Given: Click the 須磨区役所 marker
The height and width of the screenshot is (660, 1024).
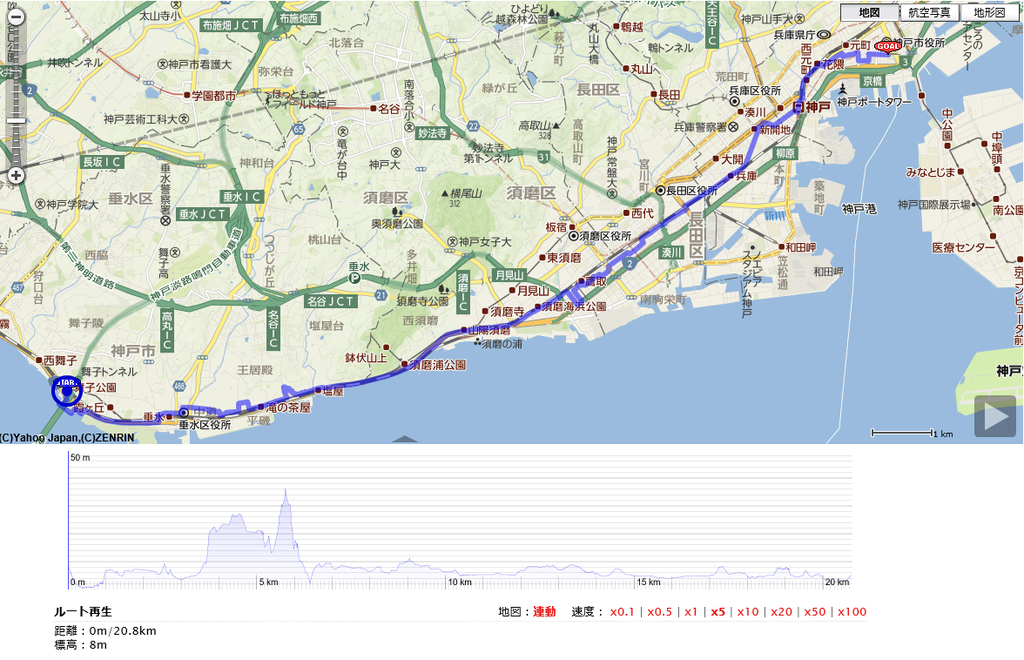Looking at the screenshot, I should 573,236.
